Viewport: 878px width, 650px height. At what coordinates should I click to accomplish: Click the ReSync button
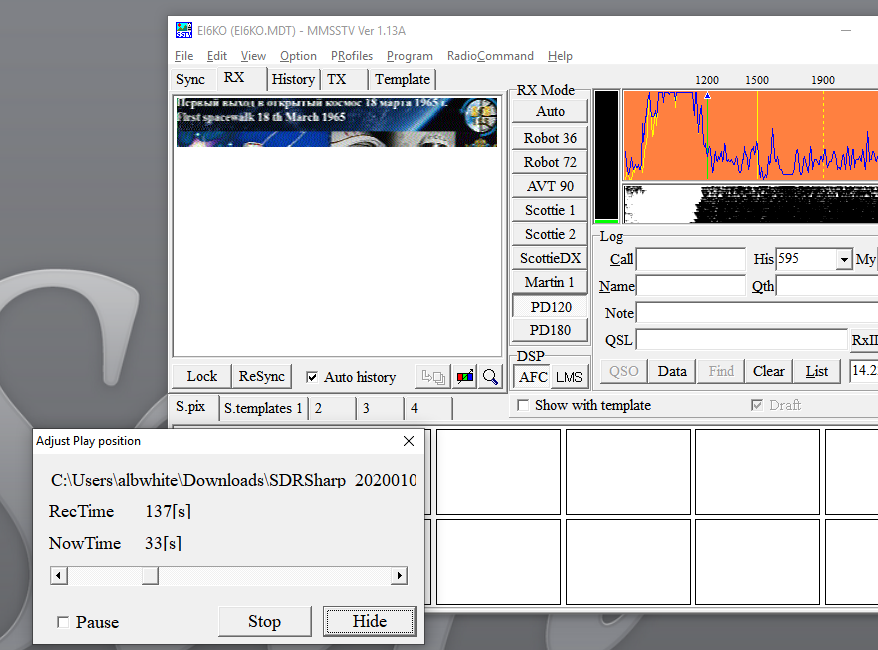261,376
